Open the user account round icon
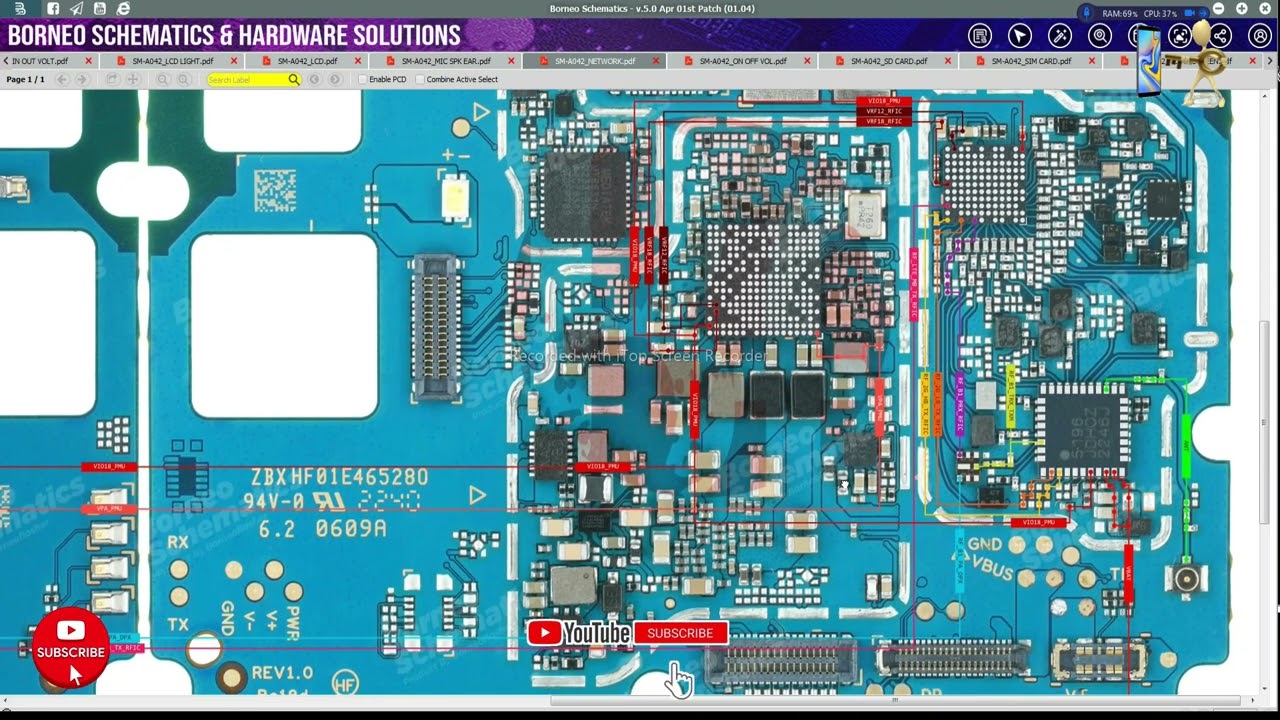1280x720 pixels. pos(1260,36)
